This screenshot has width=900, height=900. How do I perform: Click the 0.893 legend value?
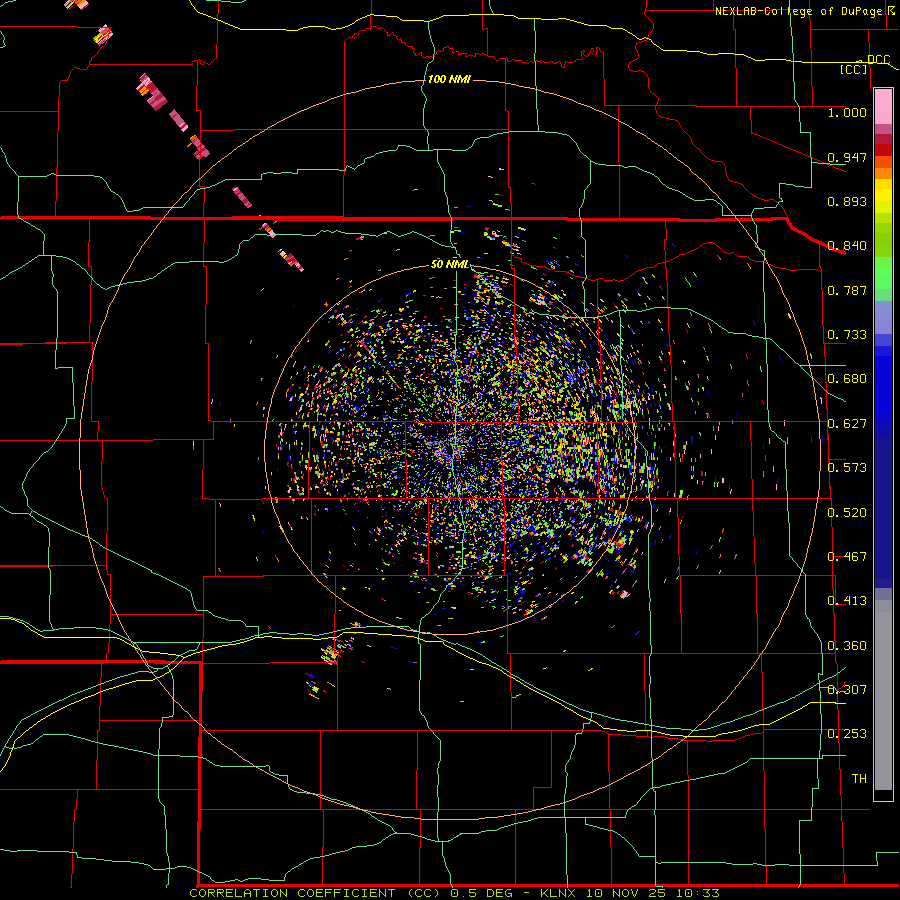tap(847, 201)
